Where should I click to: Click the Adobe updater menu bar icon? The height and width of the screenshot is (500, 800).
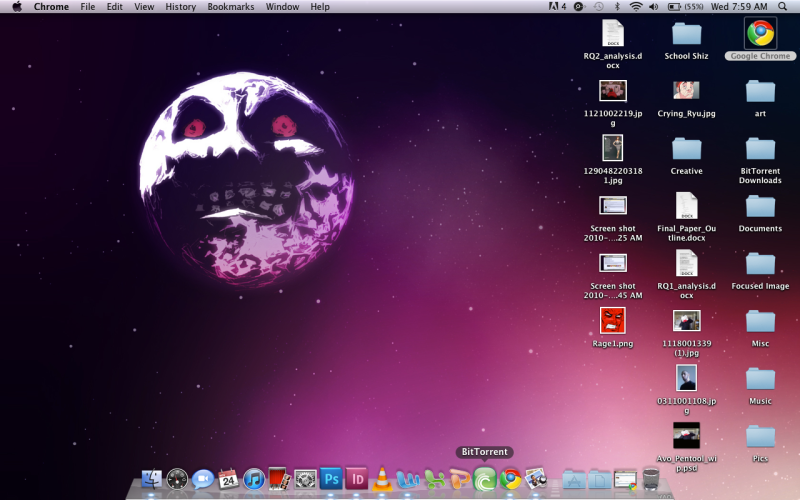point(557,7)
